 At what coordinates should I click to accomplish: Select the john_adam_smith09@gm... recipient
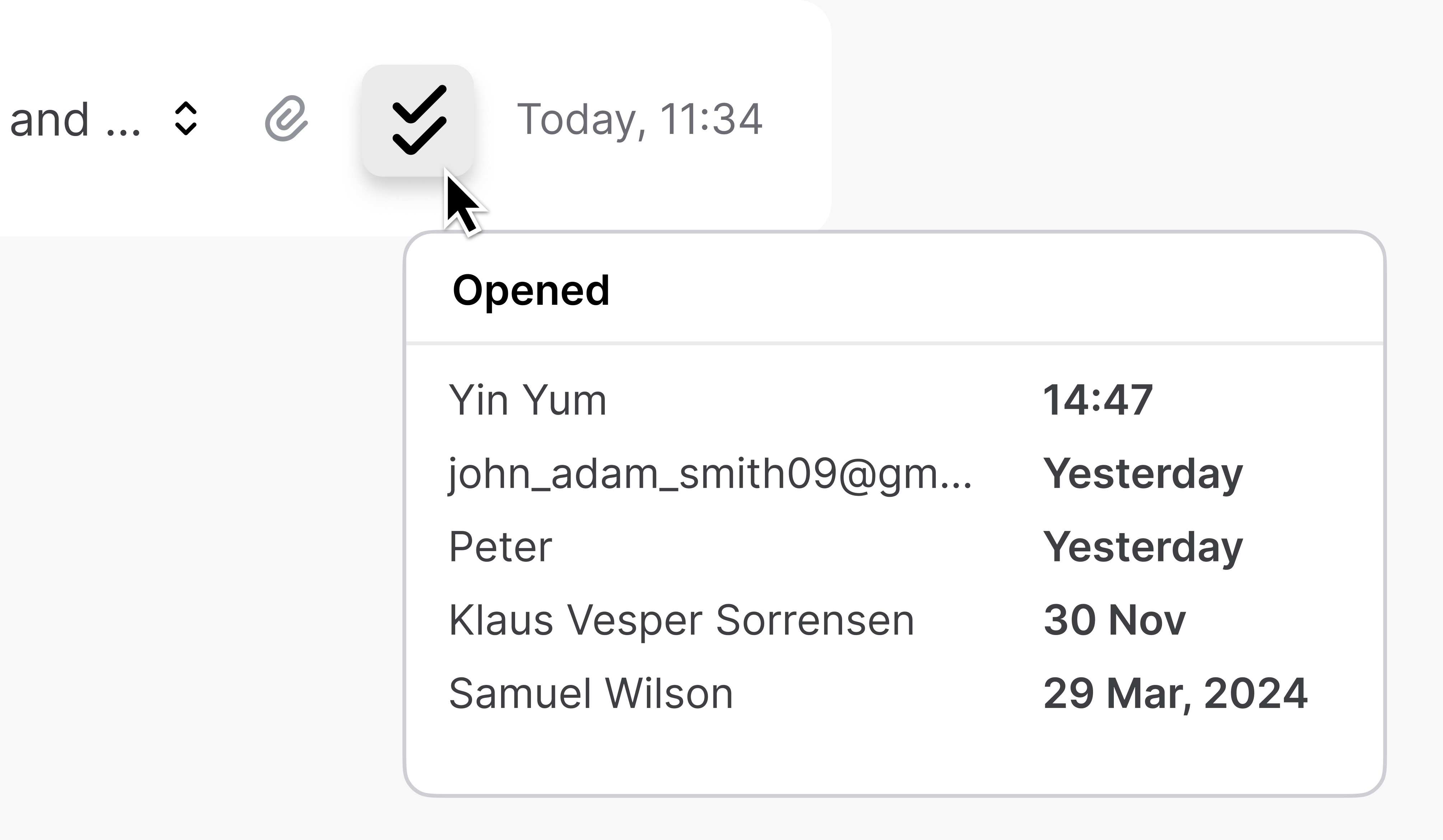coord(710,473)
